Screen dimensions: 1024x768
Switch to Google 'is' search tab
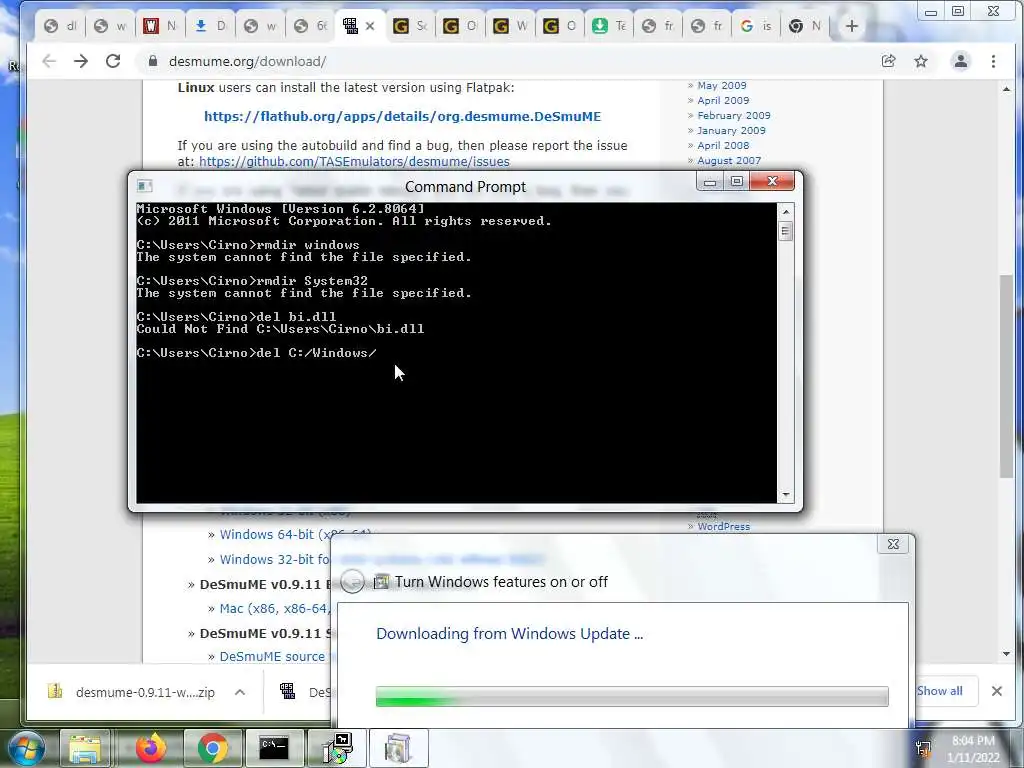[756, 26]
